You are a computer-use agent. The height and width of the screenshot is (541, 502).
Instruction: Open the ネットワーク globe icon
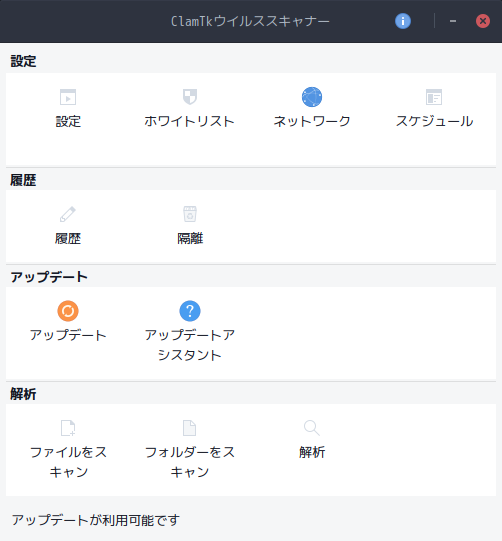312,97
